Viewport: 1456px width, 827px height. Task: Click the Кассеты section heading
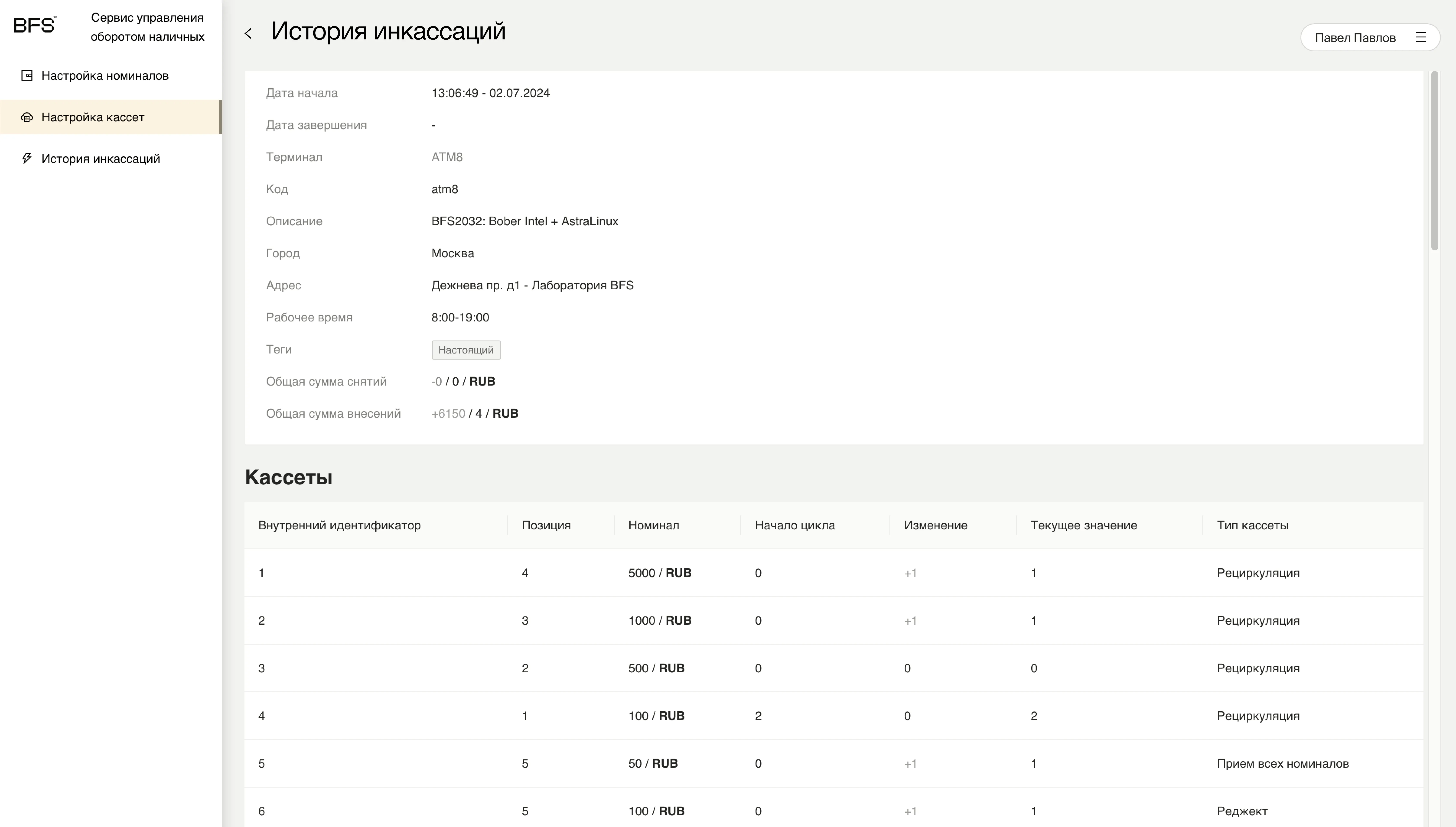click(x=289, y=477)
